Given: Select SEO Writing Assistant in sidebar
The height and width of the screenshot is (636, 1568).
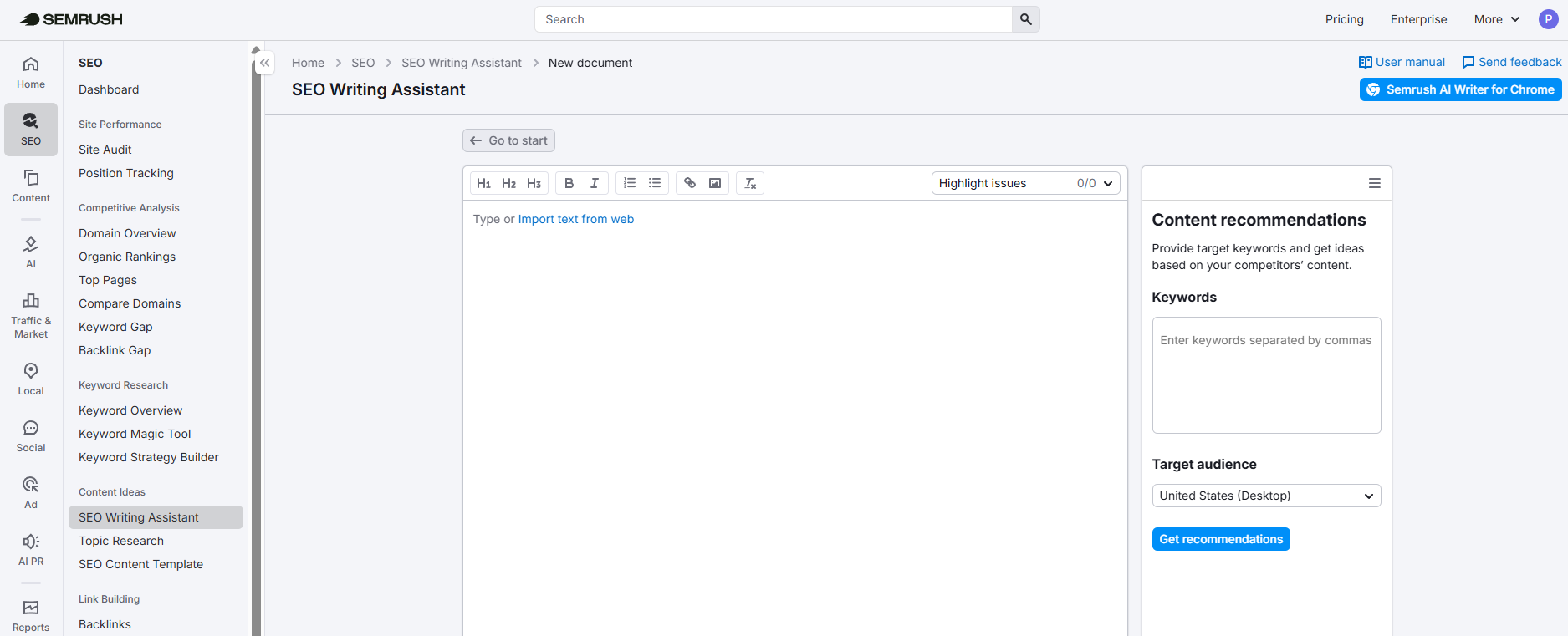Looking at the screenshot, I should coord(156,517).
